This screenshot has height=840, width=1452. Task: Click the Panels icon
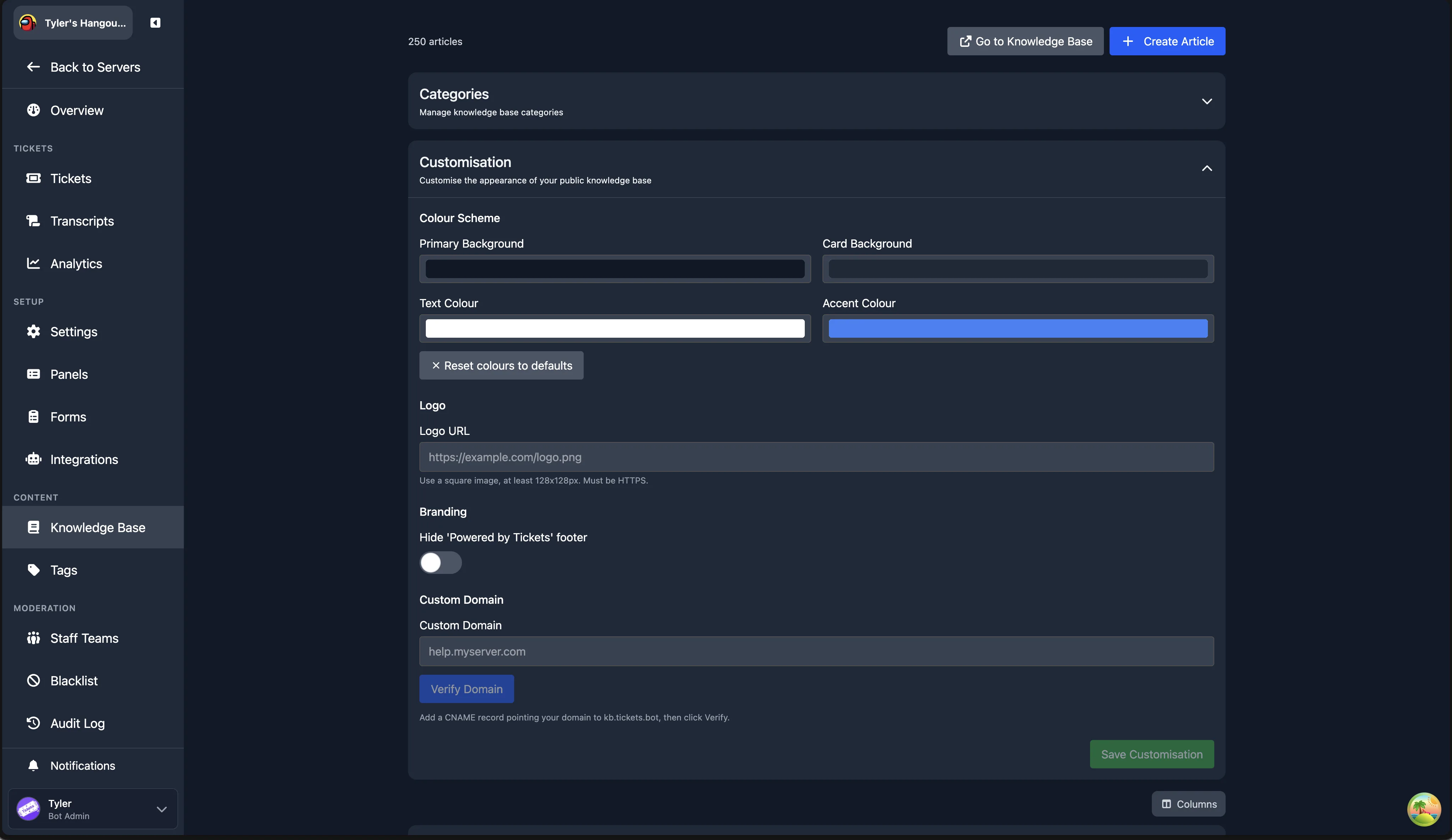click(x=33, y=374)
